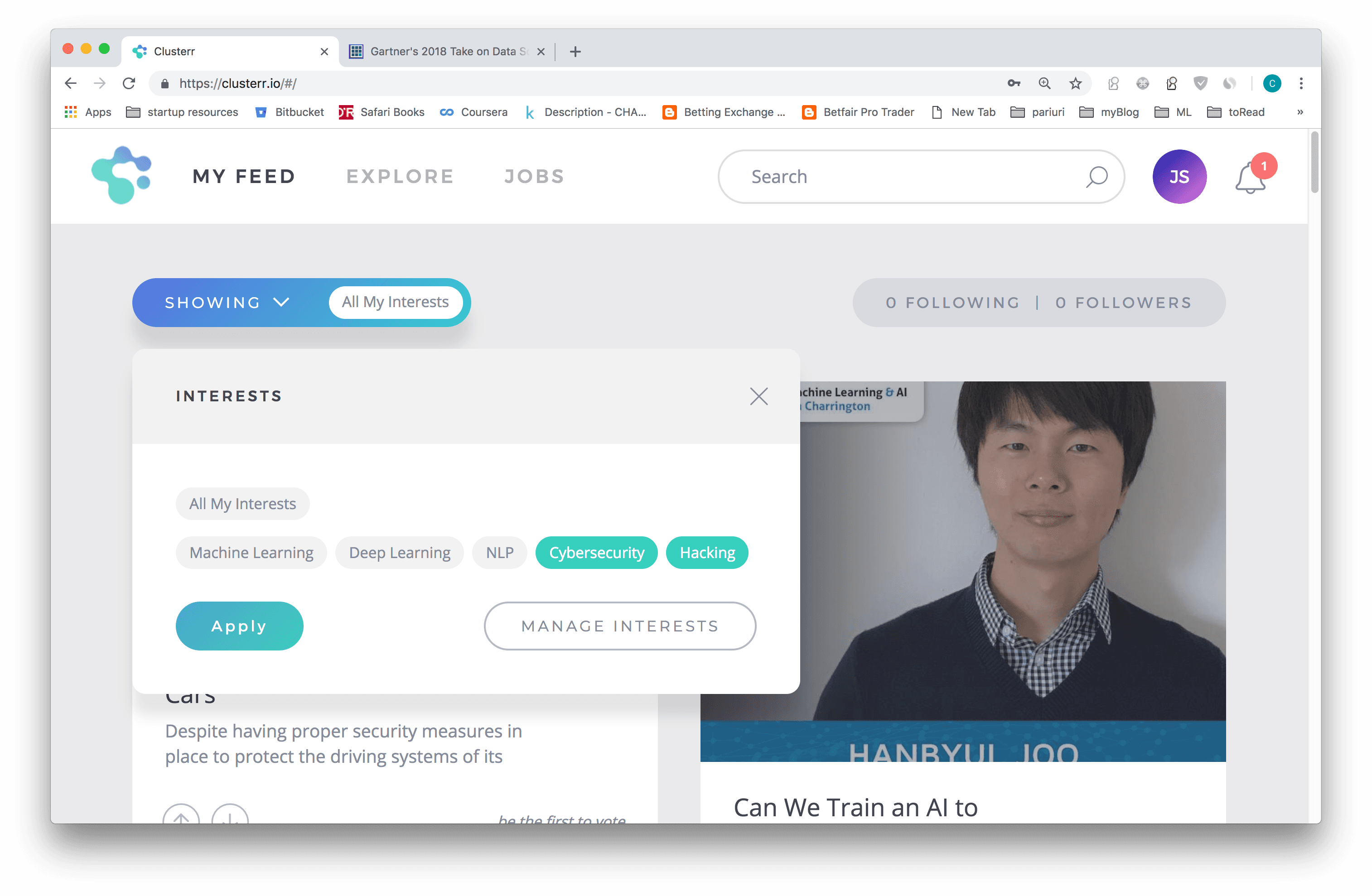The width and height of the screenshot is (1372, 896).
Task: Show the hidden bookmarks overflow
Action: point(1300,112)
